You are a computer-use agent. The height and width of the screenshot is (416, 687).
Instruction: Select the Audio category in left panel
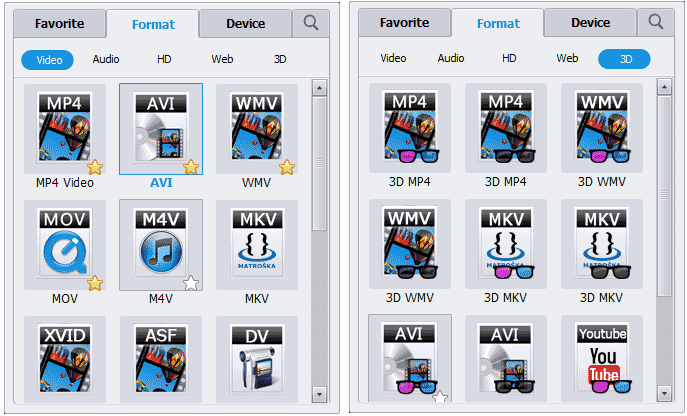[x=106, y=59]
